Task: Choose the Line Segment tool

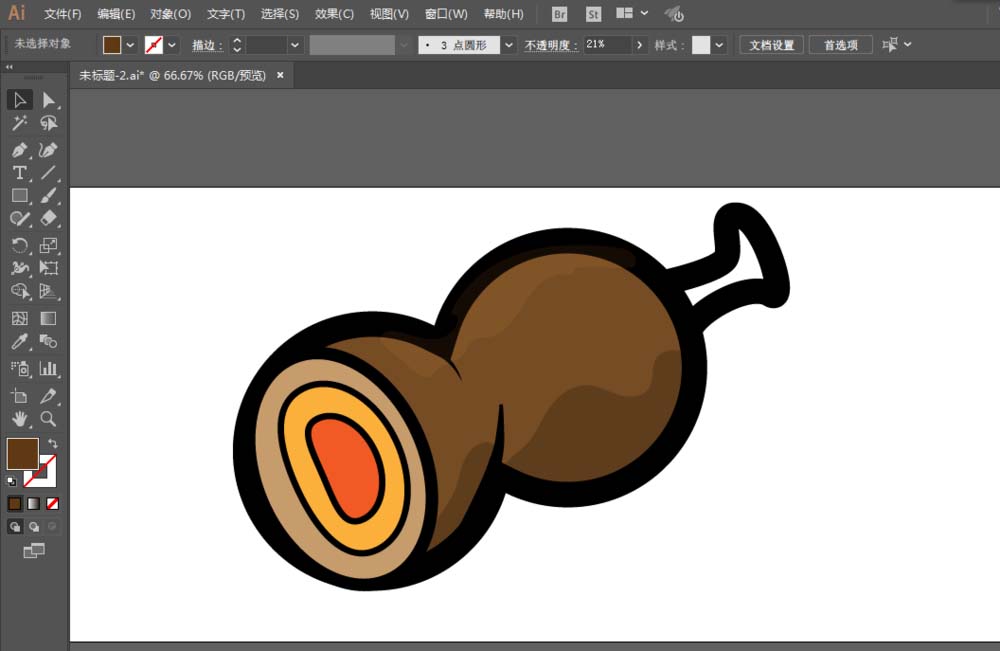Action: (x=48, y=173)
